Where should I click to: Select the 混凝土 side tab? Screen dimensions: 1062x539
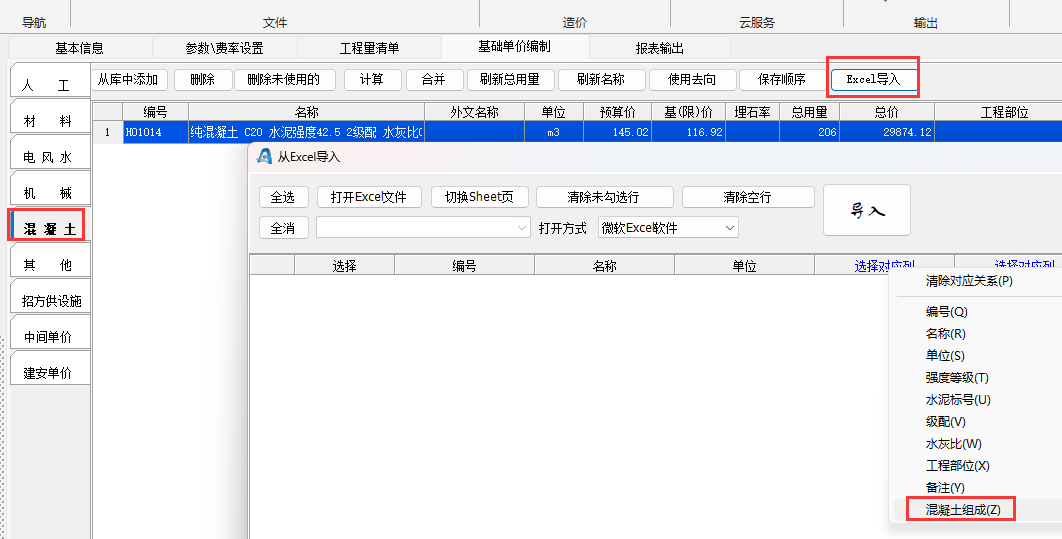[x=49, y=229]
